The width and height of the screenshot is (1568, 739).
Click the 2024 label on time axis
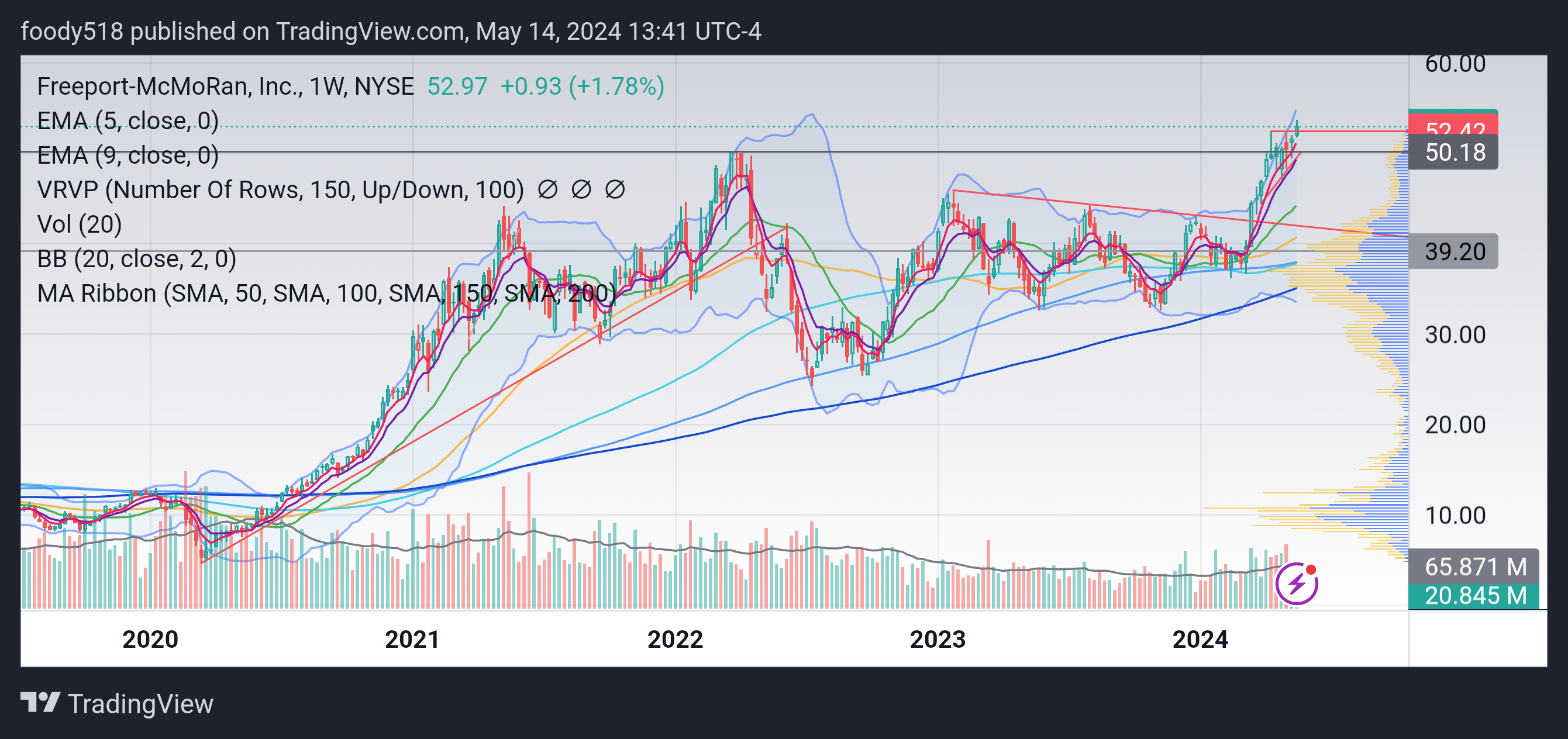click(x=1200, y=639)
